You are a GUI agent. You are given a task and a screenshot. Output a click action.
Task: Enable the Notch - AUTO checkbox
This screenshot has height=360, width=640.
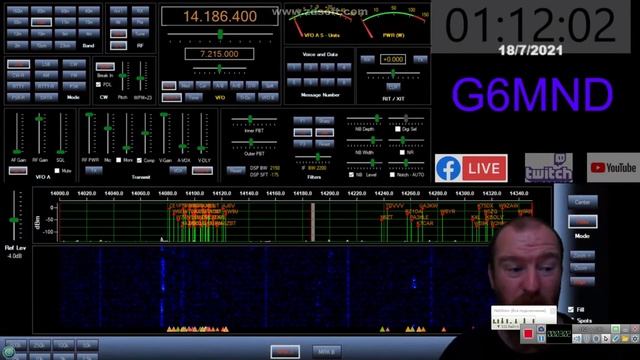pos(392,175)
